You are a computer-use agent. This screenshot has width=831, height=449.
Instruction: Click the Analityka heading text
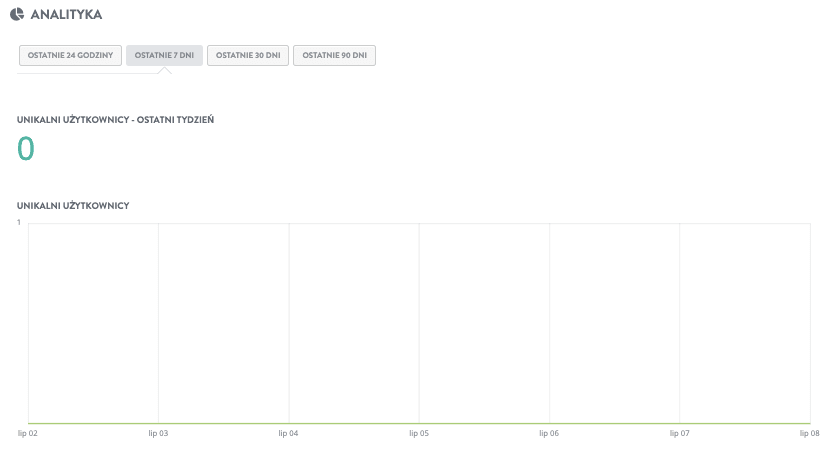click(66, 14)
